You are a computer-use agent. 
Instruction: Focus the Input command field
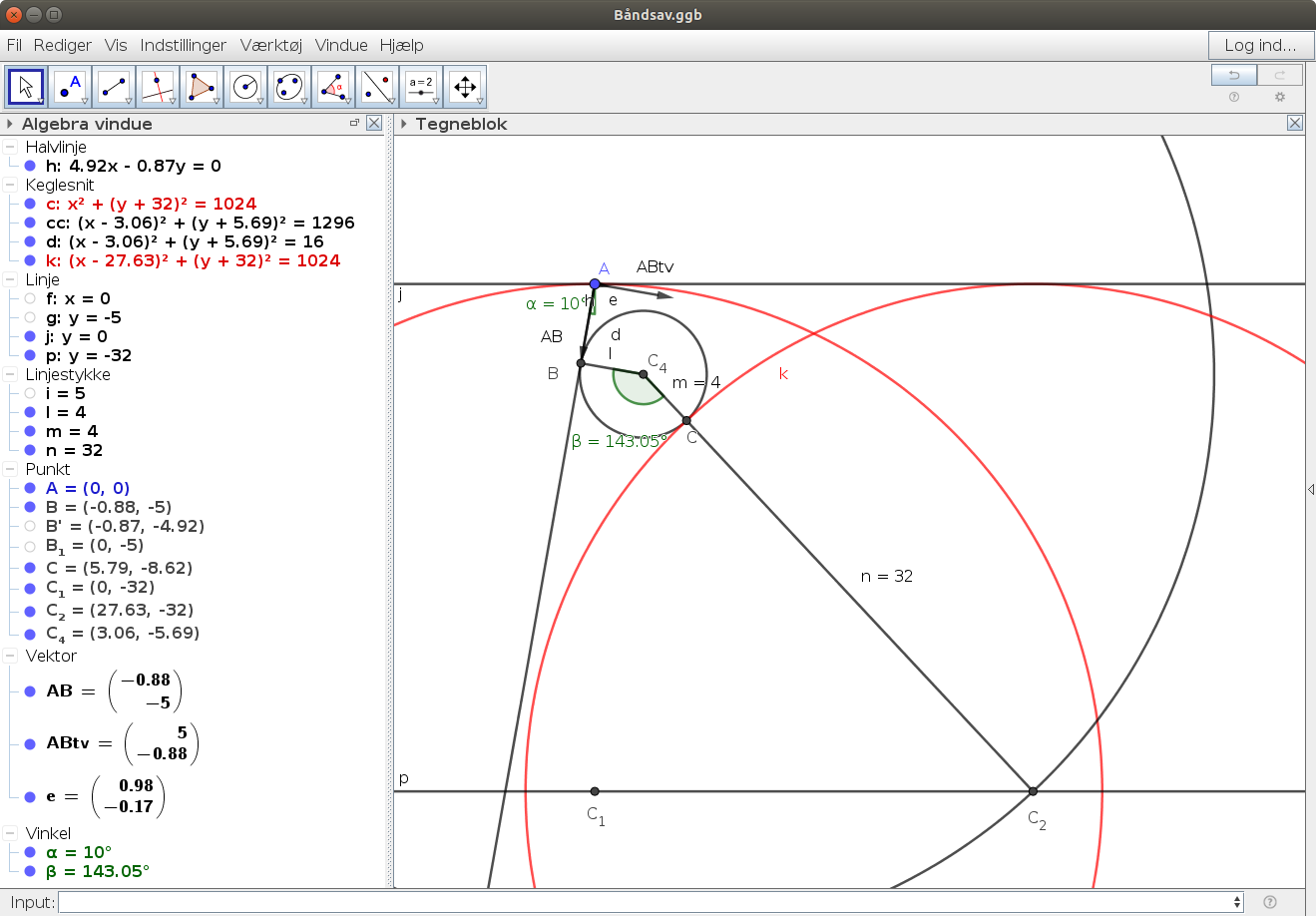[x=645, y=902]
